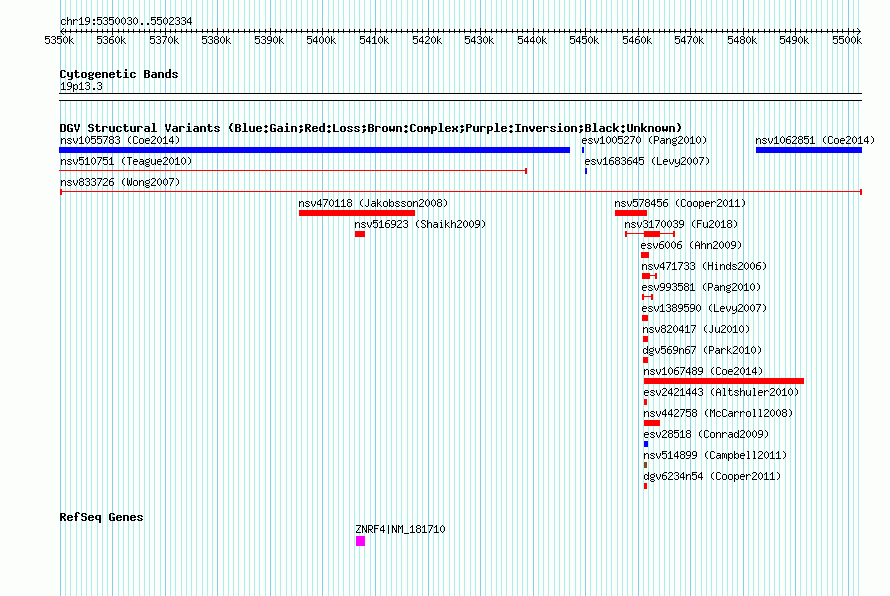Click the nsv578456 (Cooper2011) red bar
This screenshot has width=890, height=596.
click(x=631, y=213)
